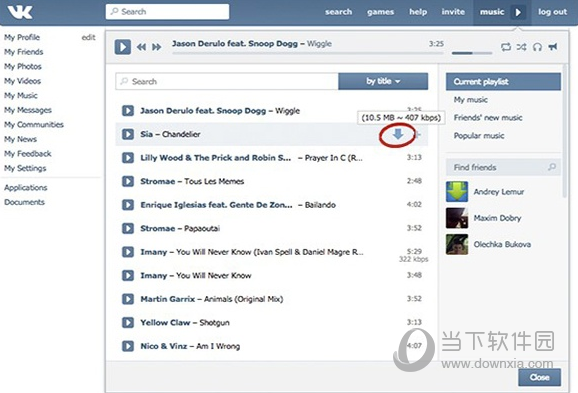Screen dimensions: 578x393
Task: Click the Find friends search field
Action: pos(503,167)
